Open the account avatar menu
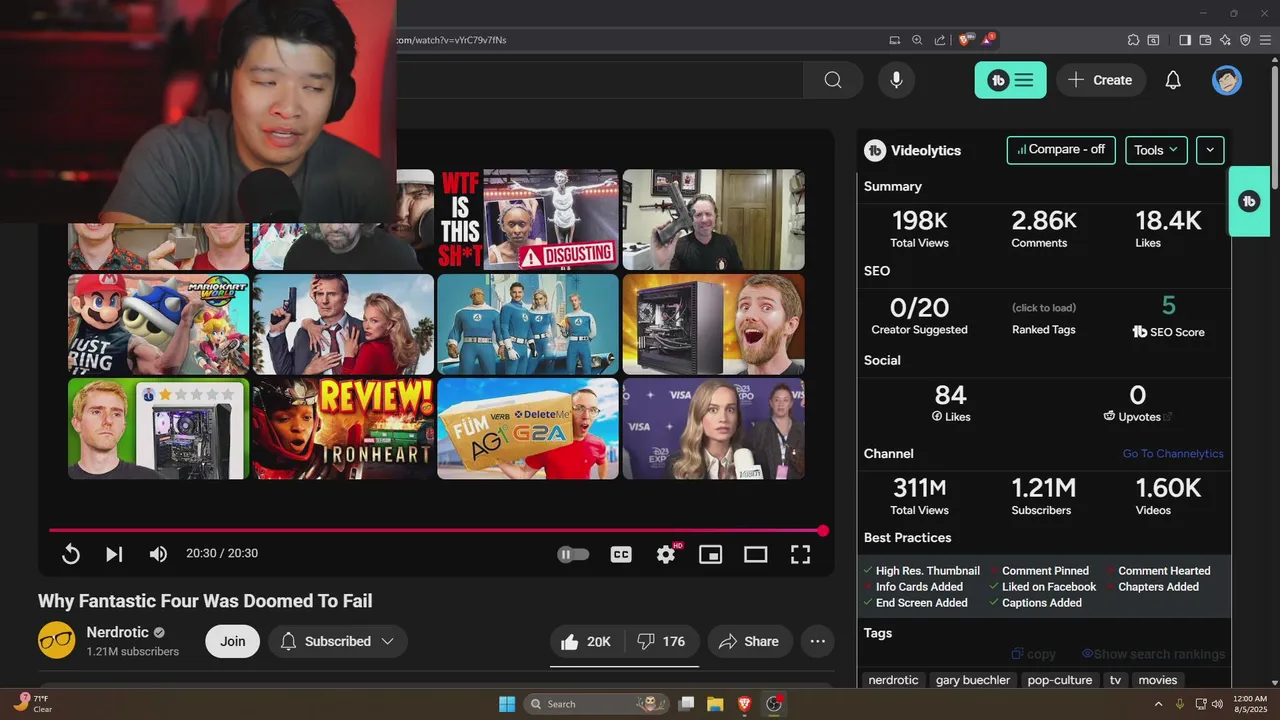1280x720 pixels. pos(1227,80)
